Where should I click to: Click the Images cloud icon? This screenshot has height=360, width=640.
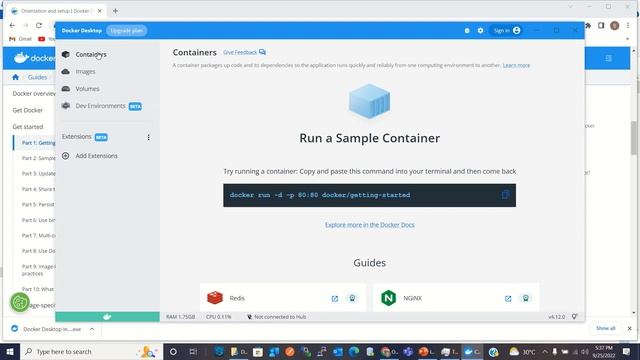point(65,71)
